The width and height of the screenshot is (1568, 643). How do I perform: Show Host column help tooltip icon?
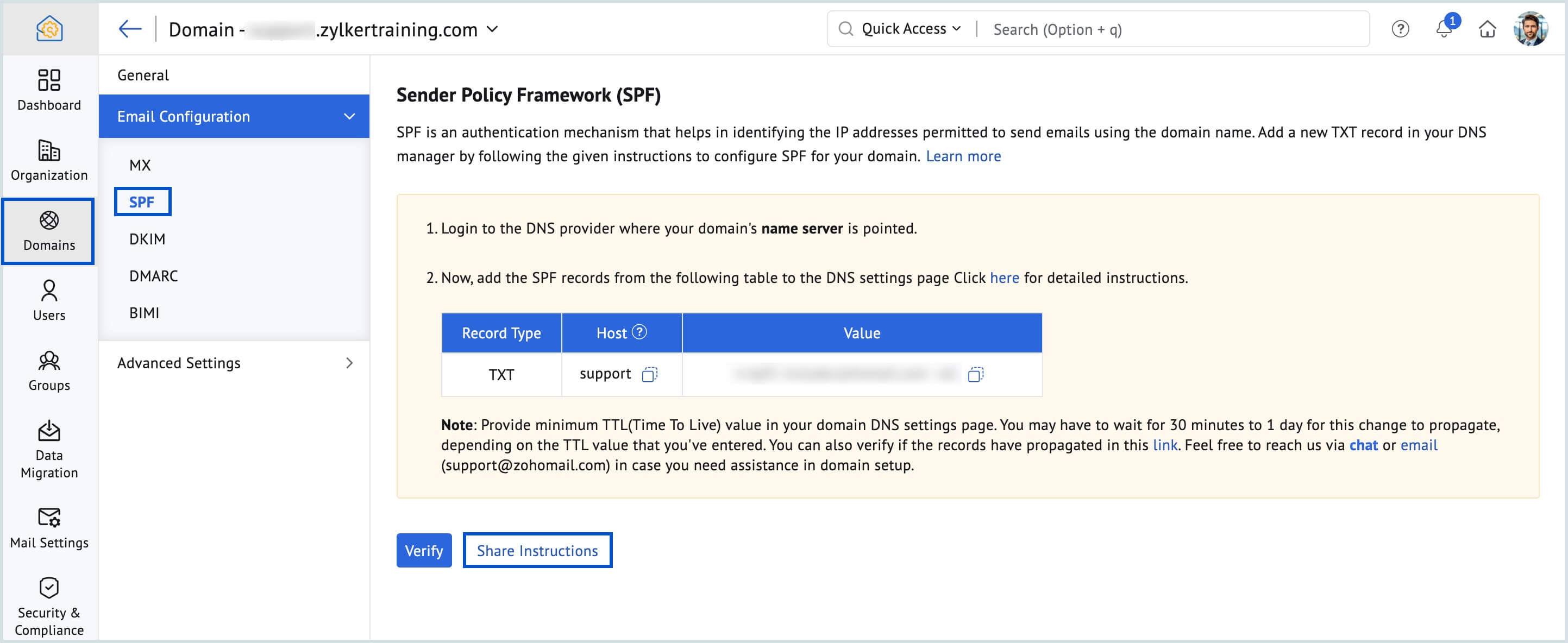639,332
